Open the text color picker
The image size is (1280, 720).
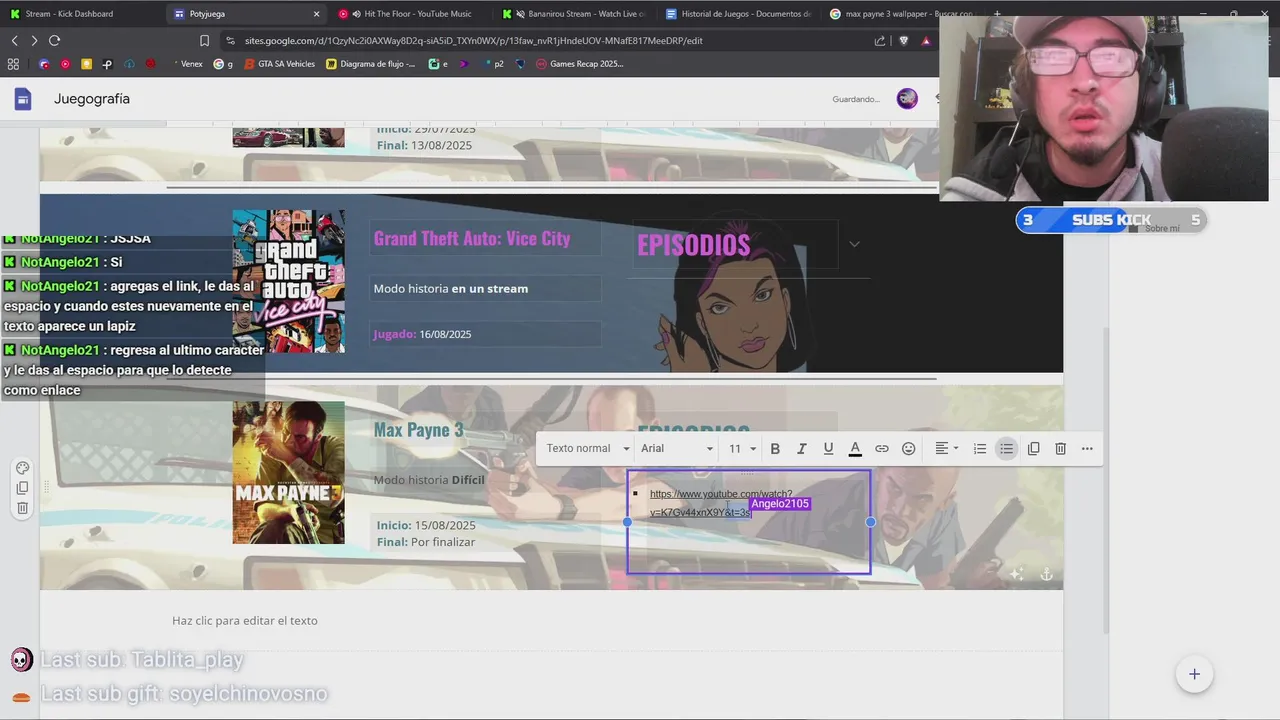coord(855,449)
